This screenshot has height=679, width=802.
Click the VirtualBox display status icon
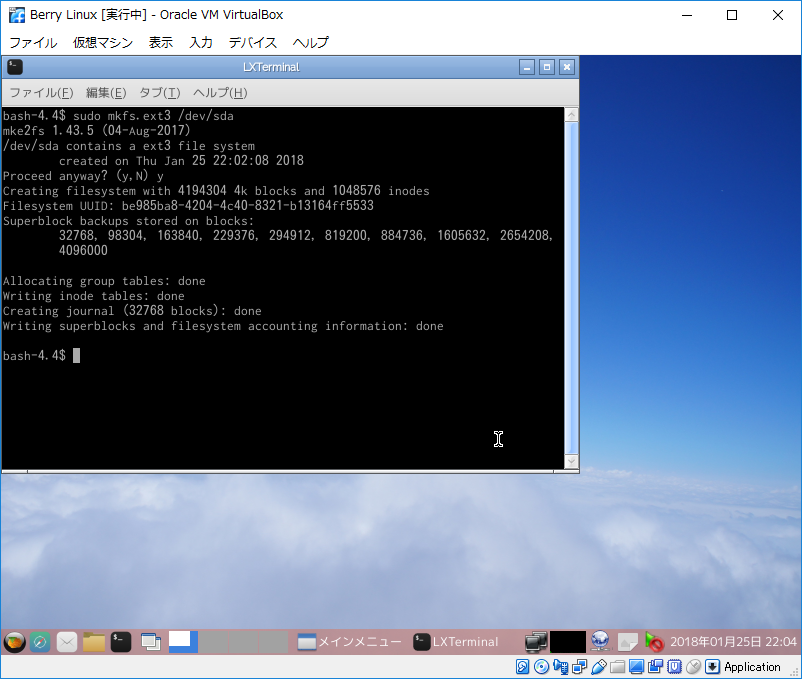coord(636,667)
